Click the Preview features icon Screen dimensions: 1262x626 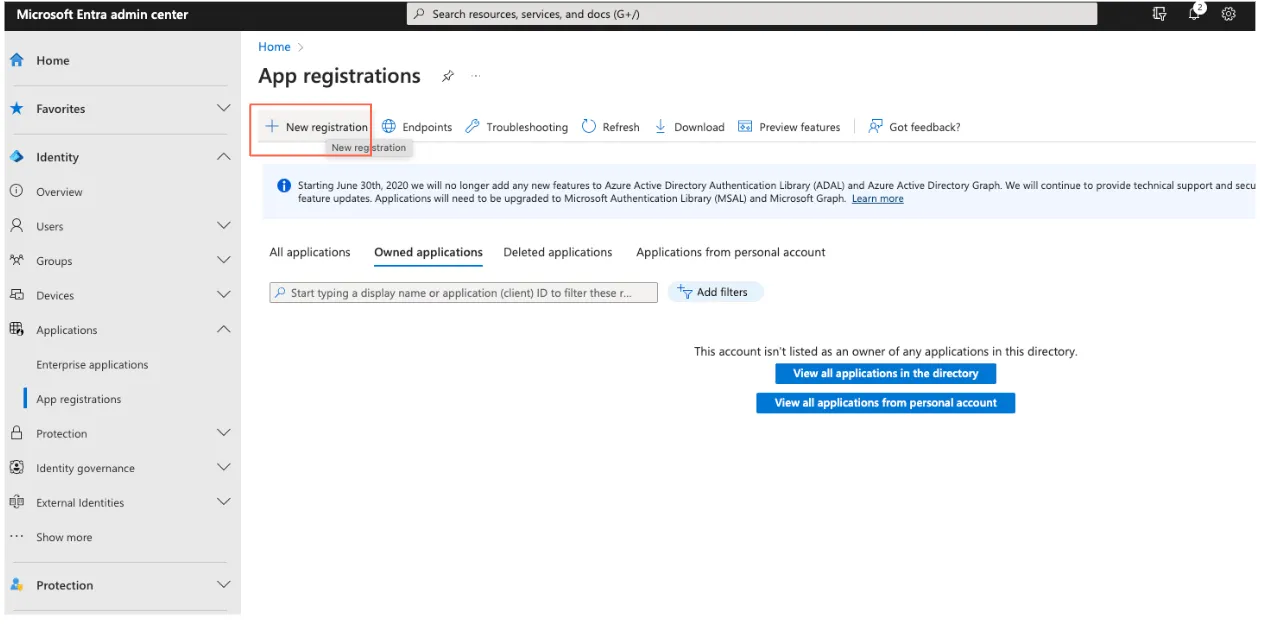pos(745,126)
